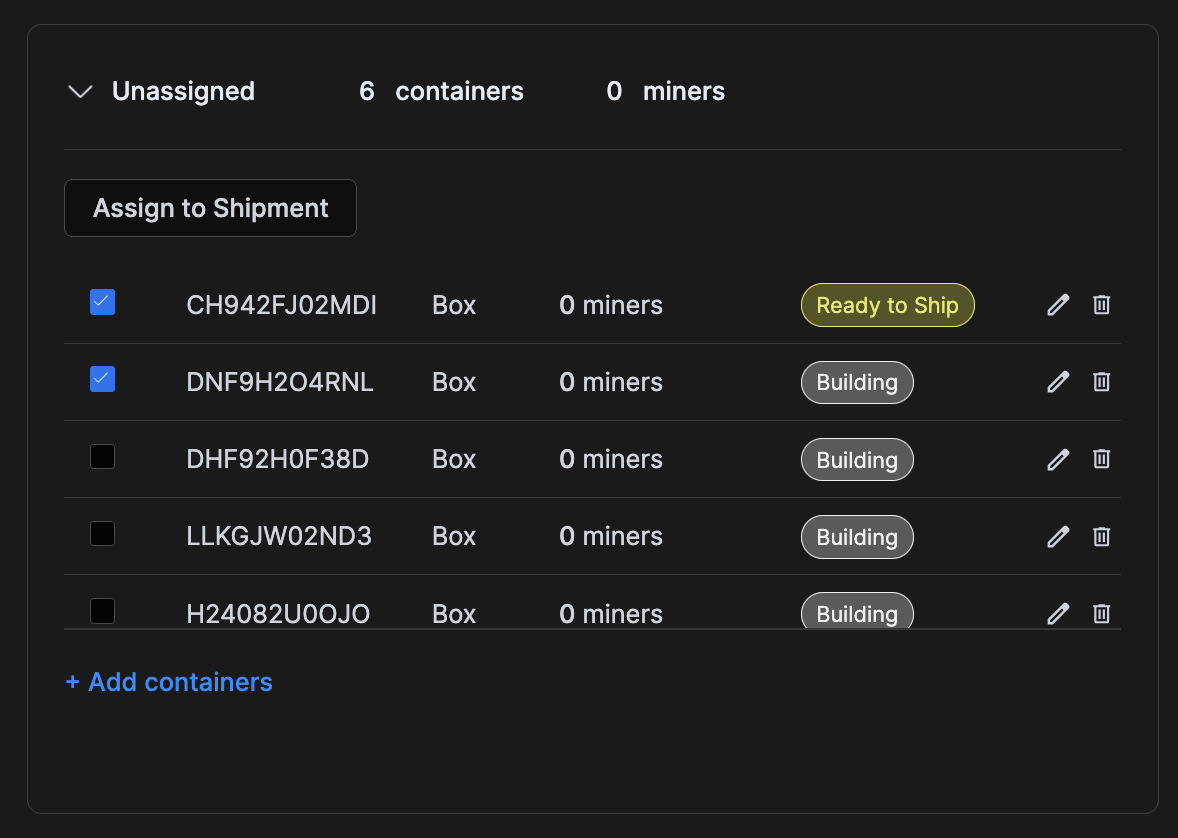1178x838 pixels.
Task: Uncheck the CH942FJ02MDI row checkbox
Action: click(102, 302)
